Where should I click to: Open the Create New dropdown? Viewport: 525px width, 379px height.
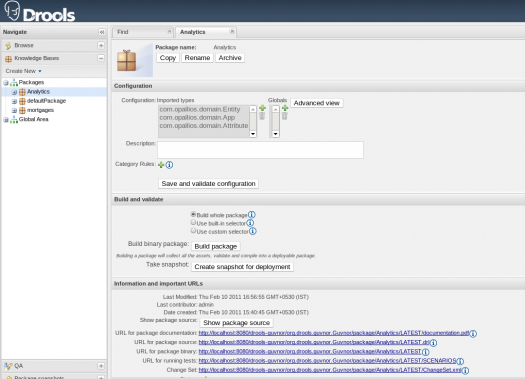[23, 71]
